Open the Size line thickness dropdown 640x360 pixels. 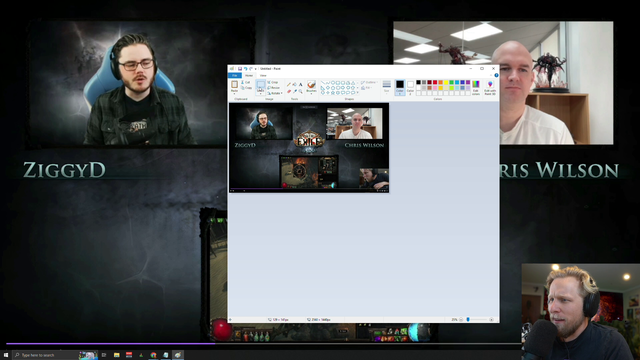[387, 87]
